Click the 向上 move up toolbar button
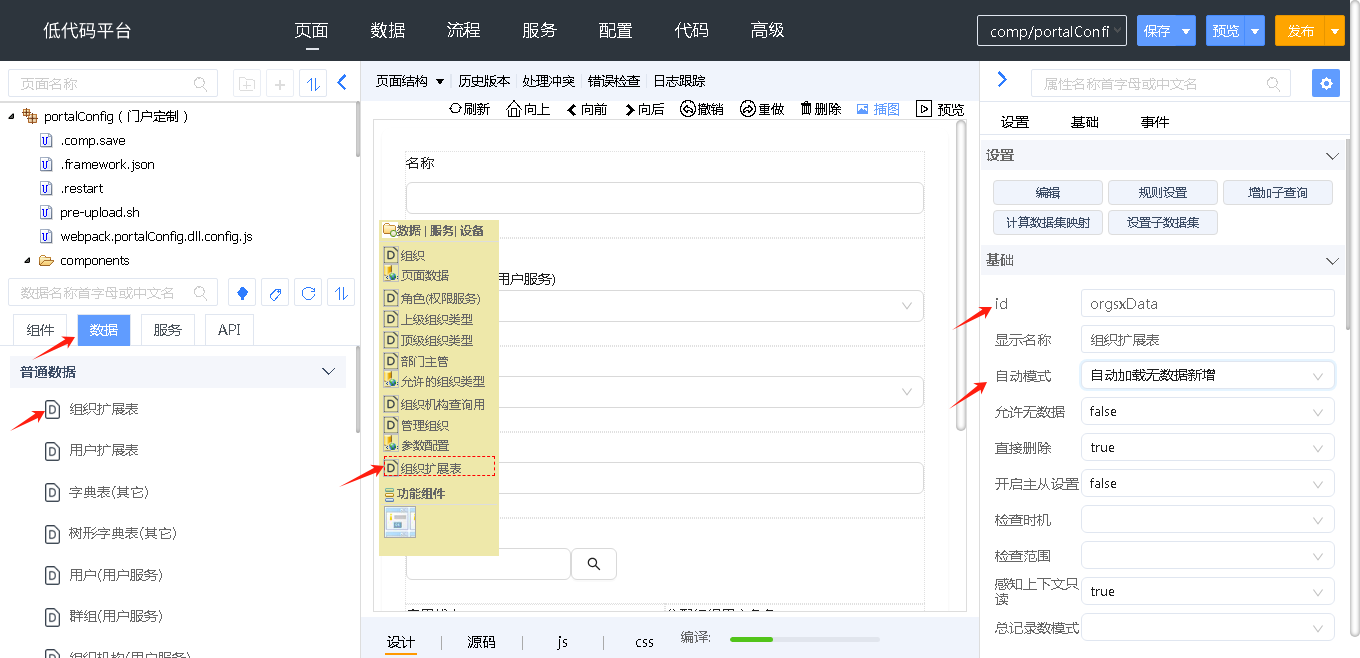 click(x=529, y=109)
